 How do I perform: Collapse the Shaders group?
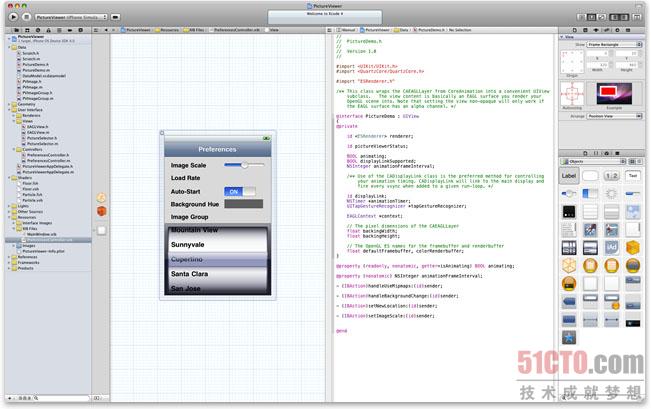pyautogui.click(x=9, y=178)
